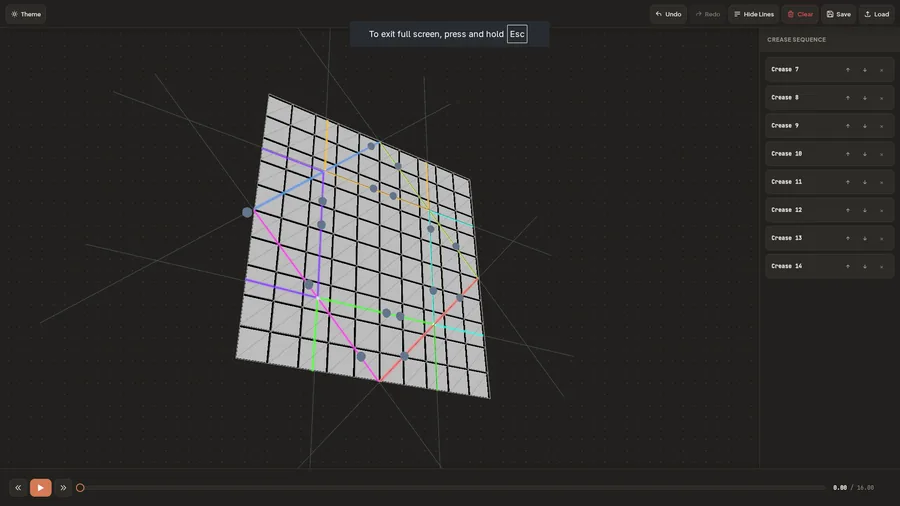Save the crease pattern
Image resolution: width=900 pixels, height=506 pixels.
[839, 14]
